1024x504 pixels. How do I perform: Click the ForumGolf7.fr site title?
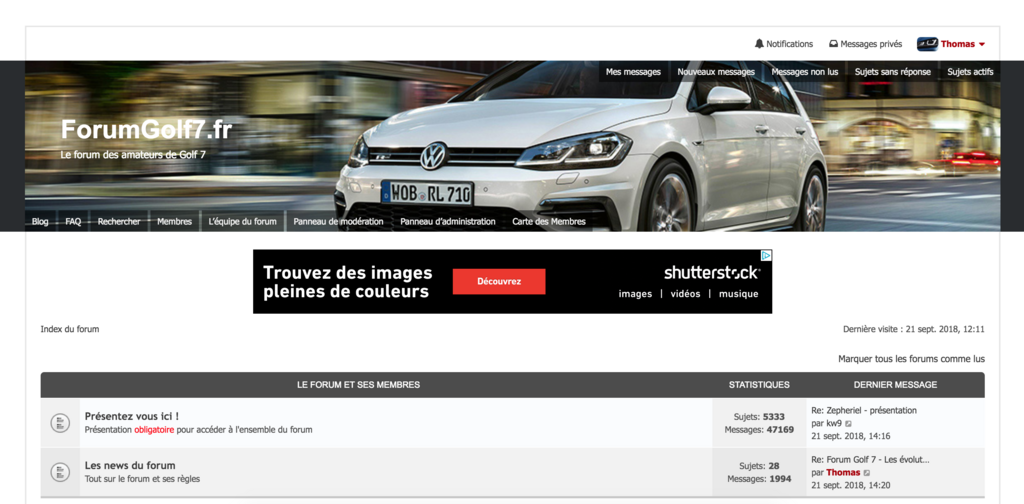[146, 129]
